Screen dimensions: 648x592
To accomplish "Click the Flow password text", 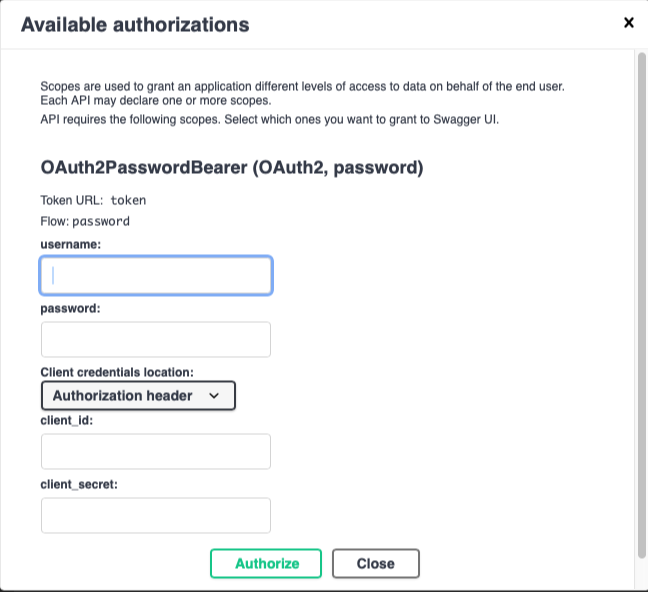I will tap(101, 221).
